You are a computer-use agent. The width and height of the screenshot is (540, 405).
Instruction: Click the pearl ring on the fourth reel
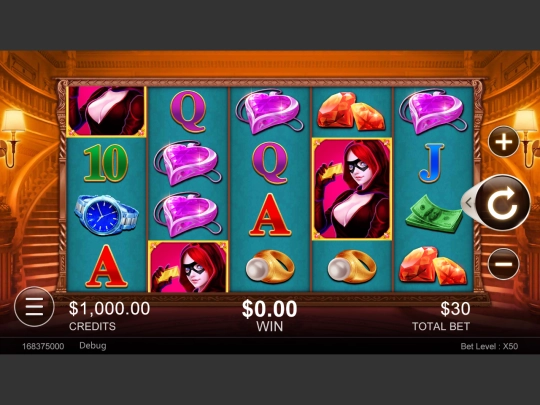352,267
